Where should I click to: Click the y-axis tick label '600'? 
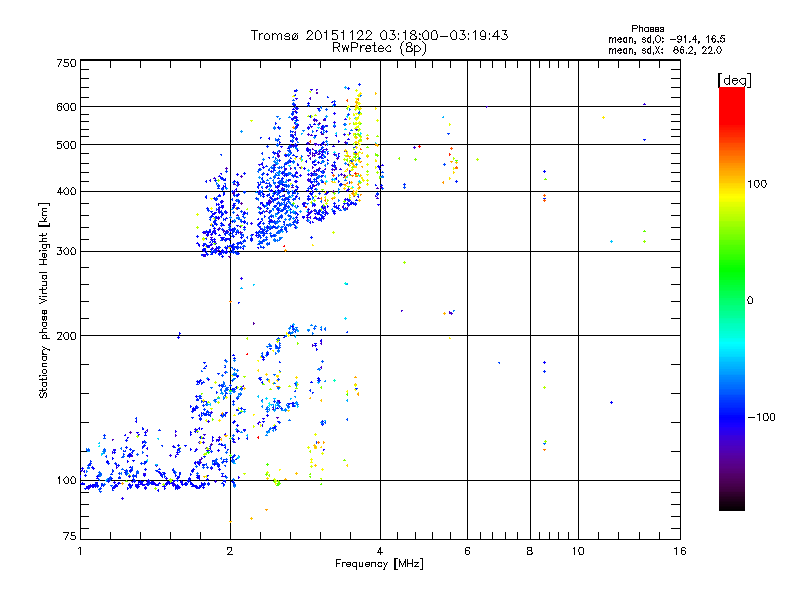click(66, 107)
